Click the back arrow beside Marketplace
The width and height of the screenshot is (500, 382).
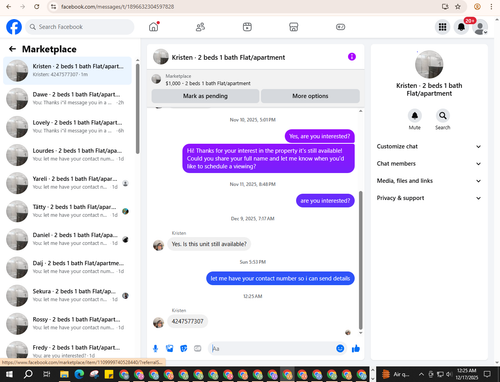[12, 49]
